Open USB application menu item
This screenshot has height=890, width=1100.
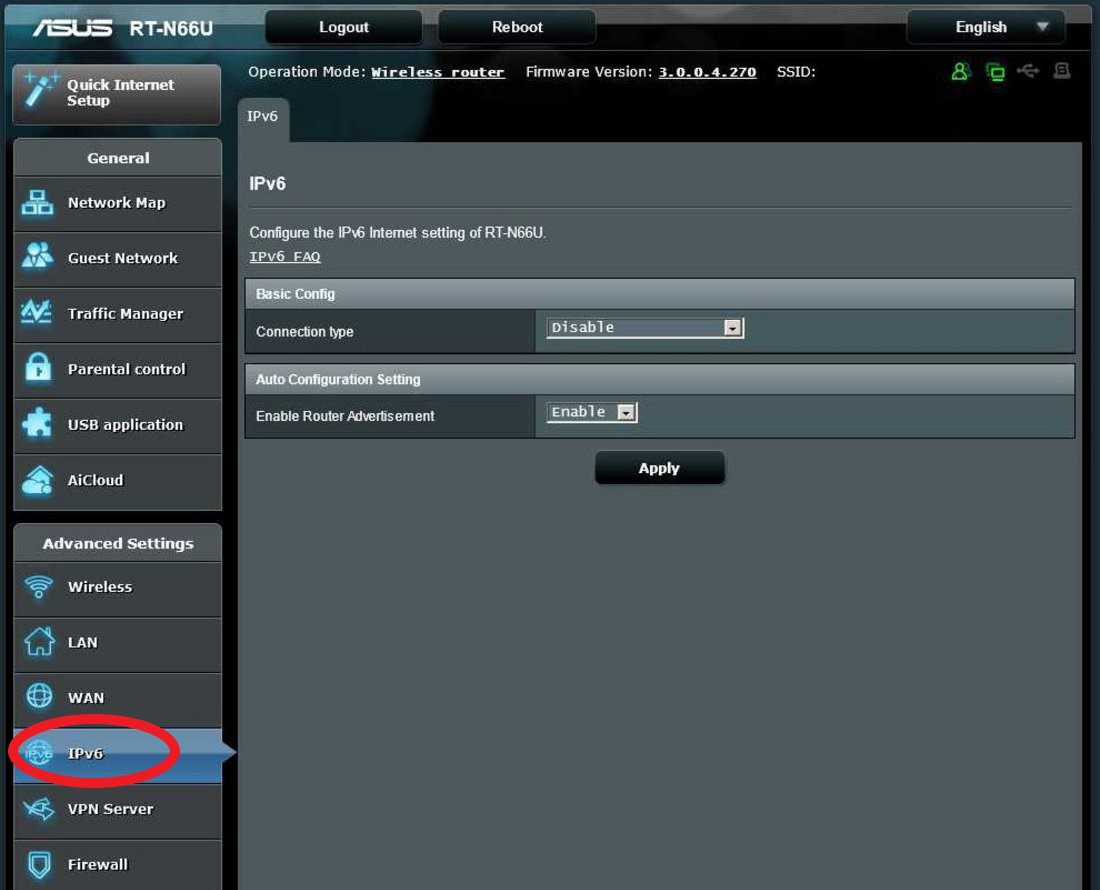click(117, 425)
